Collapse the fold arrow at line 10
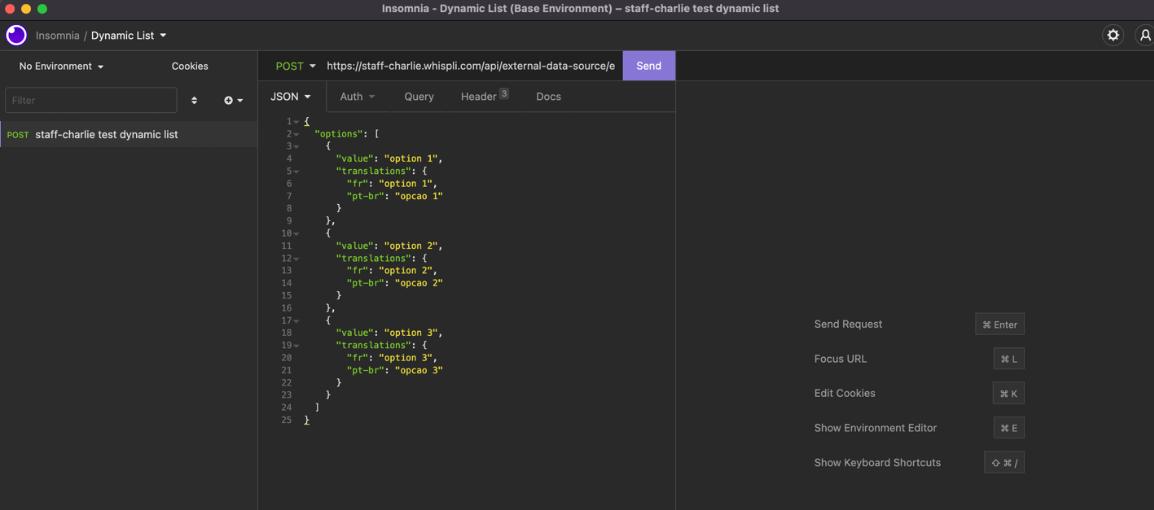The image size is (1154, 510). (297, 233)
